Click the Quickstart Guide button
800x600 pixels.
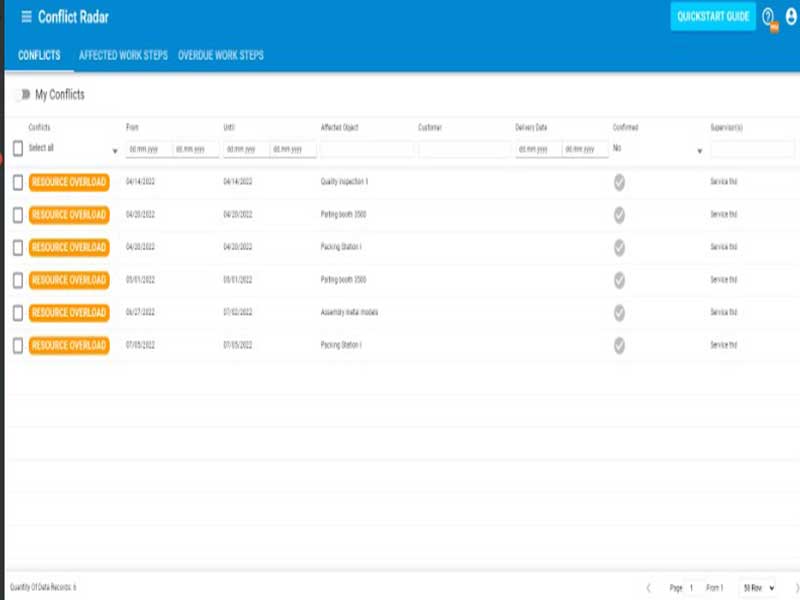[x=713, y=17]
